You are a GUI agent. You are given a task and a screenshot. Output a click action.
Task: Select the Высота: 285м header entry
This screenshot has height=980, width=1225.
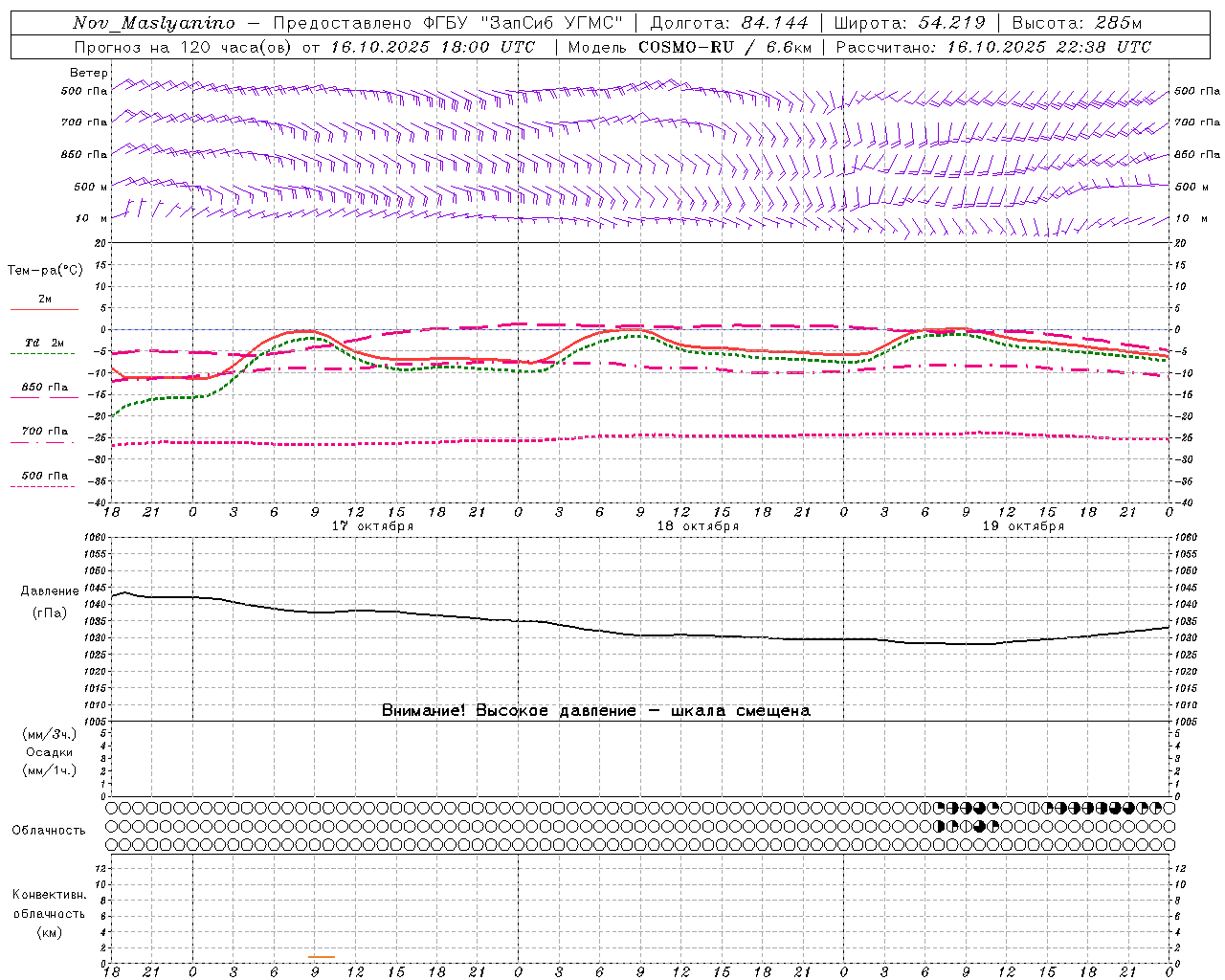[1078, 23]
